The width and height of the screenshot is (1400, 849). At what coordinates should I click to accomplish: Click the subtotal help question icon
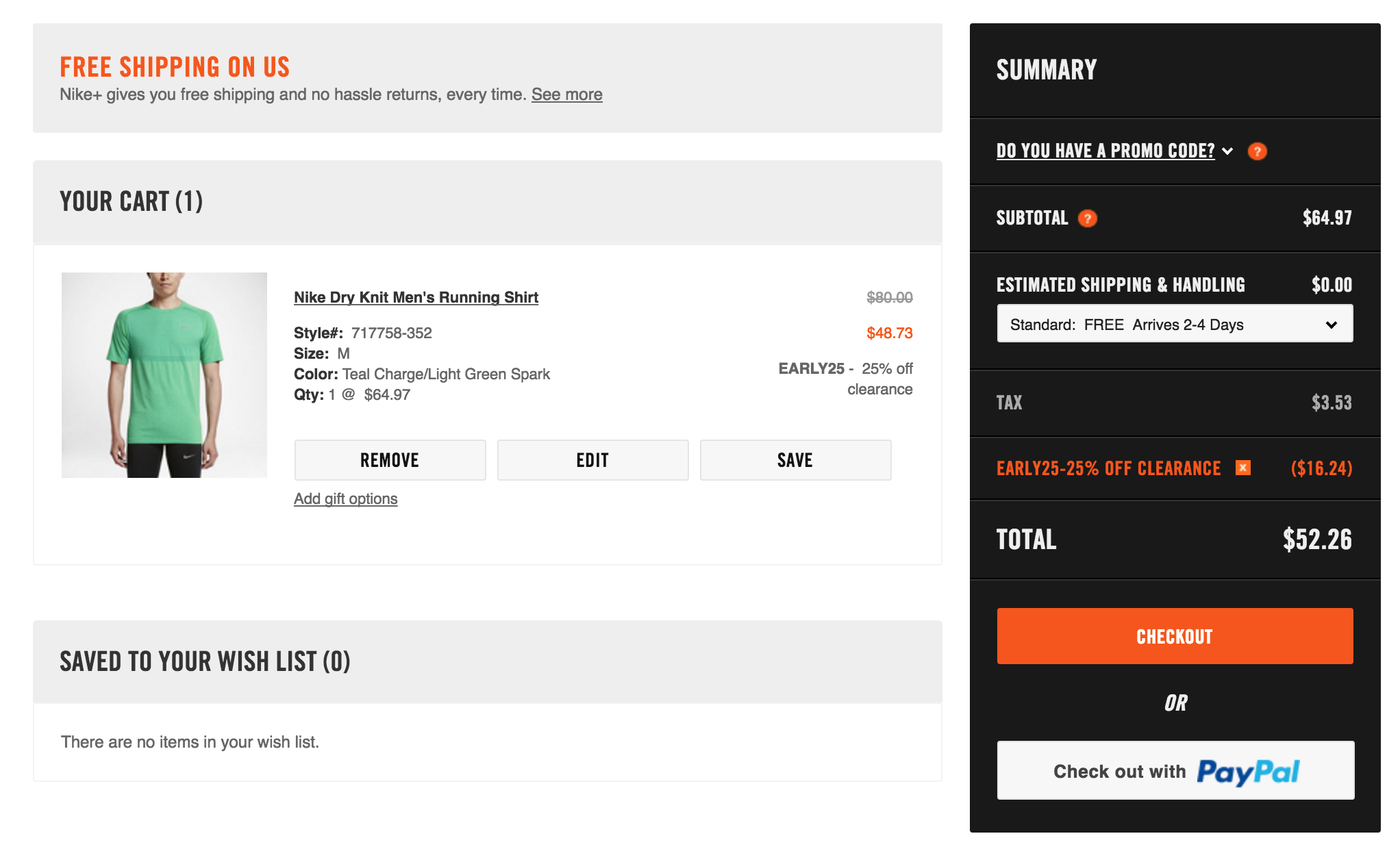[x=1088, y=218]
